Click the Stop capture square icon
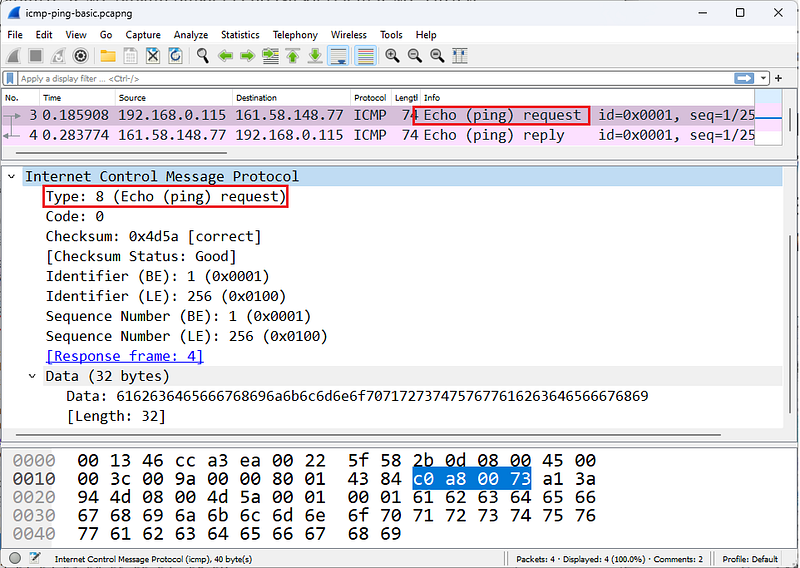Image resolution: width=800 pixels, height=568 pixels. tap(36, 56)
